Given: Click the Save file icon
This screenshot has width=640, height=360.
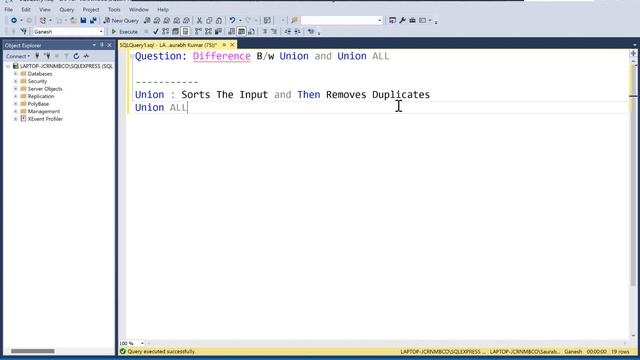Looking at the screenshot, I should point(83,20).
